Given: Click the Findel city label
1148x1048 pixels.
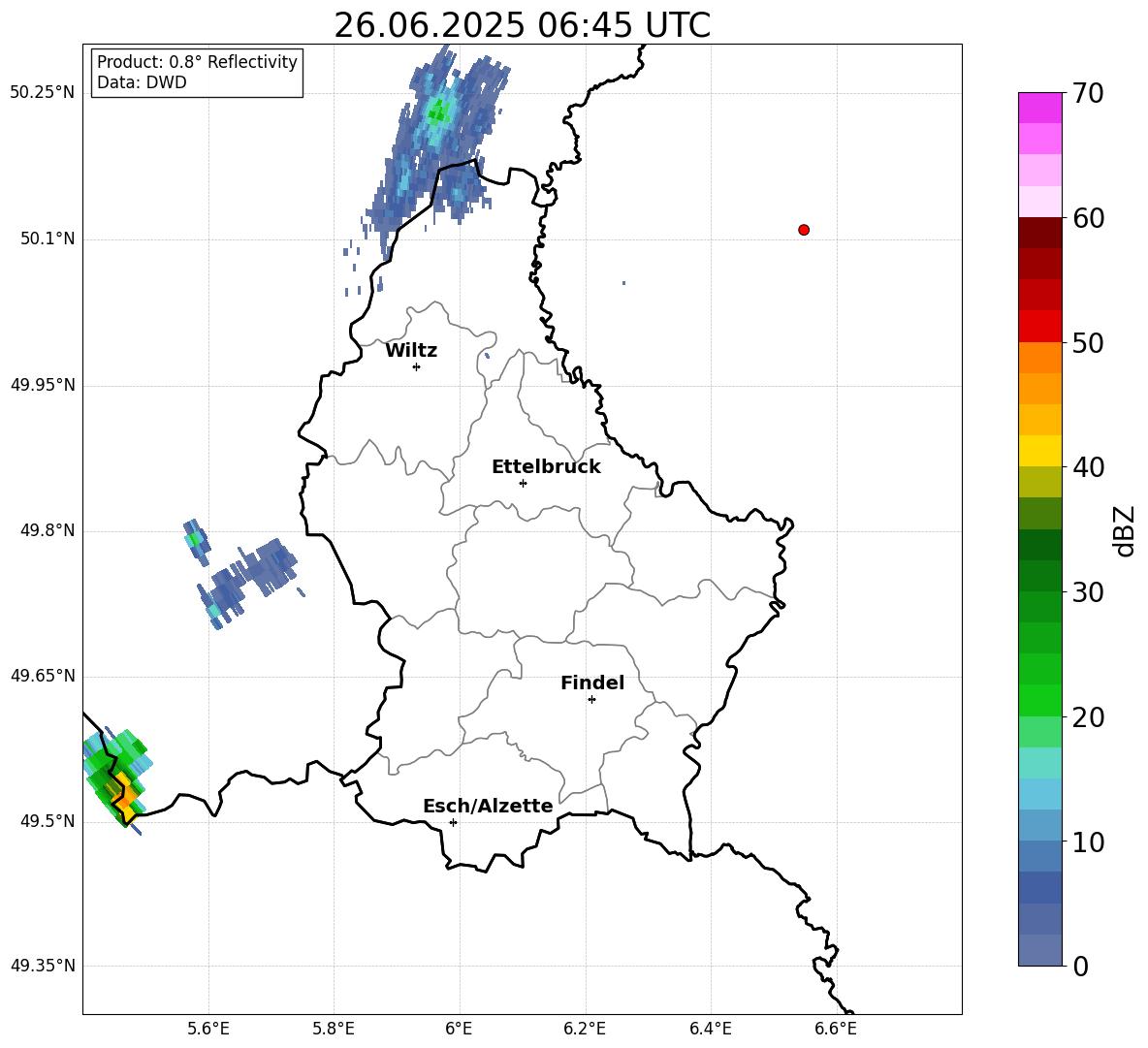Looking at the screenshot, I should (x=592, y=683).
